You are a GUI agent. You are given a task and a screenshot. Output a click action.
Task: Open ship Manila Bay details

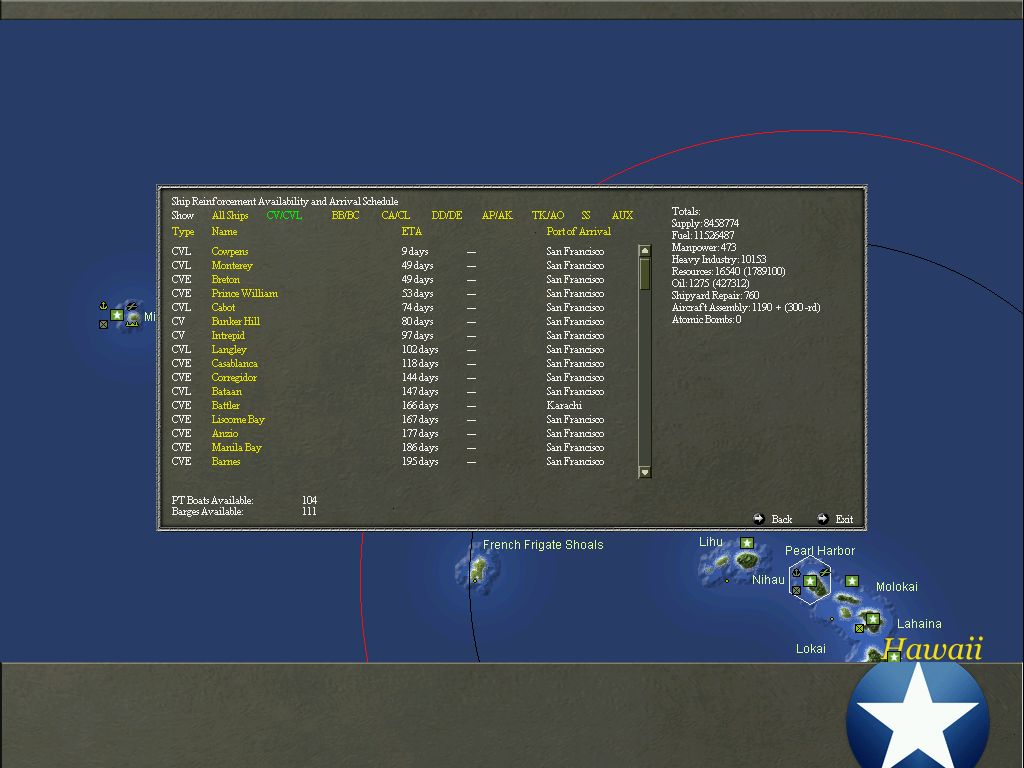(236, 448)
